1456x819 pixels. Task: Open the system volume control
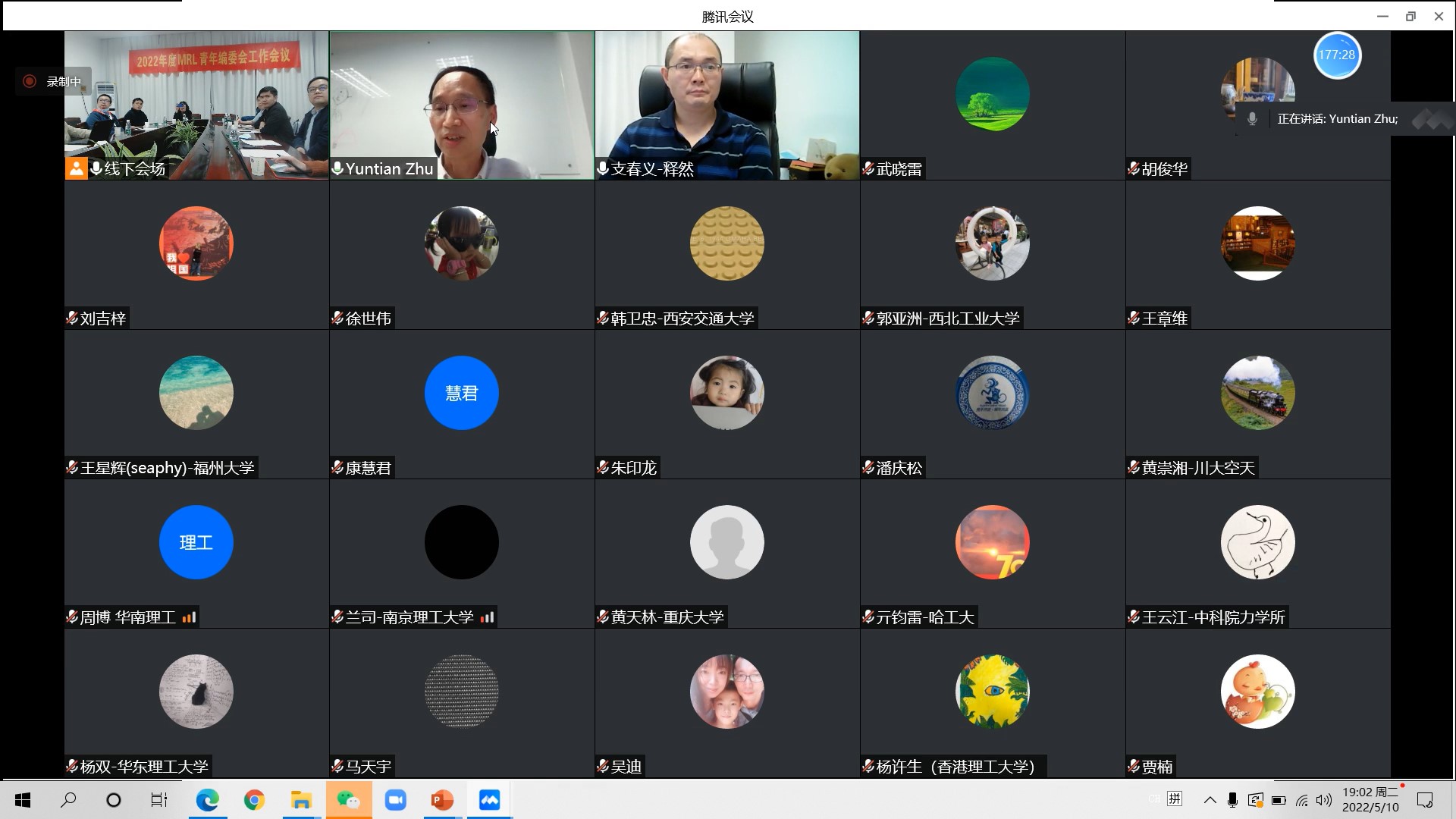click(1324, 800)
